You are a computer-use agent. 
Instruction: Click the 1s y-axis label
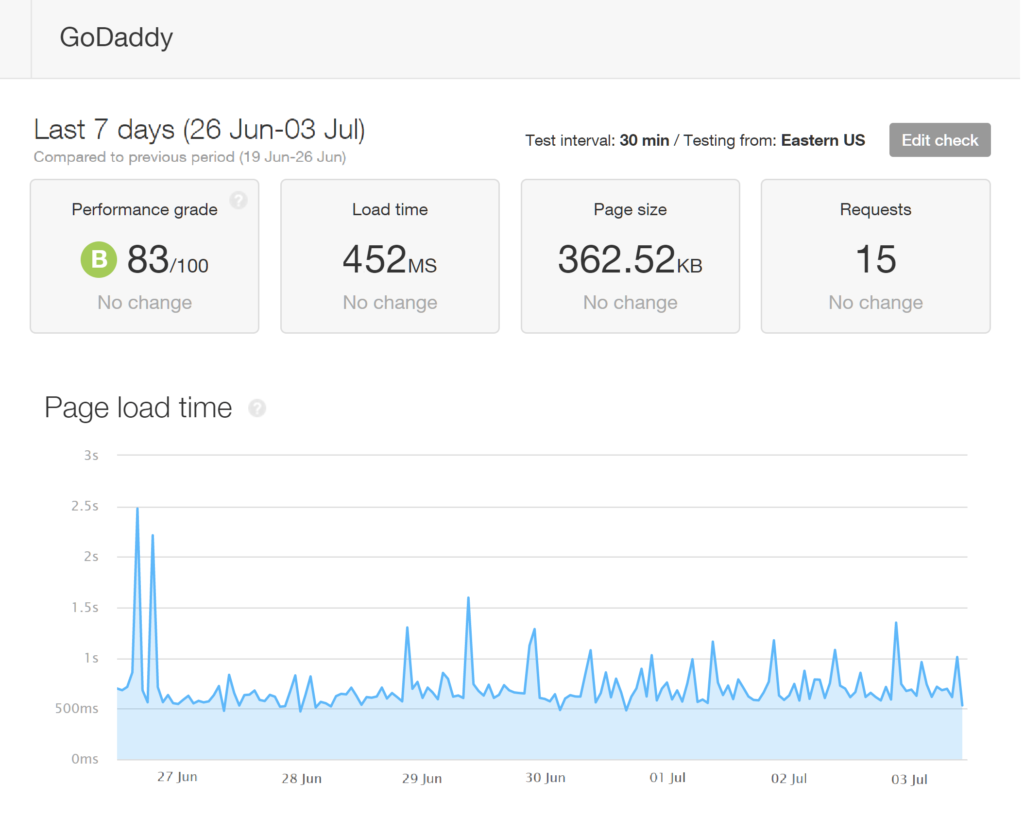[91, 658]
